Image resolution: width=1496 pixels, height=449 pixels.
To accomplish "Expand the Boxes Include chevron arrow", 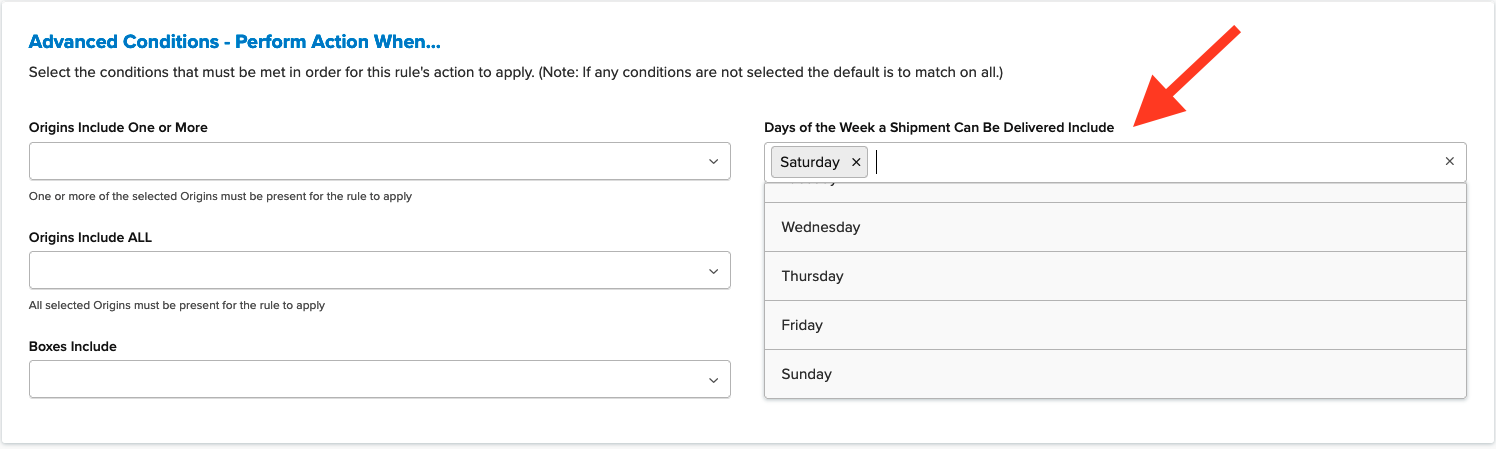I will click(x=713, y=380).
